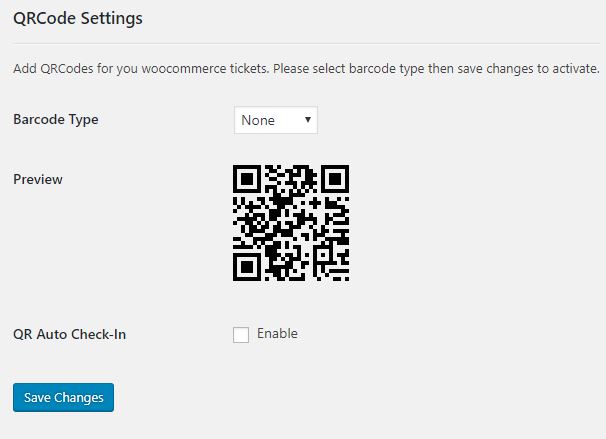The image size is (606, 439).
Task: Open the Barcode Type dropdown
Action: pyautogui.click(x=276, y=120)
